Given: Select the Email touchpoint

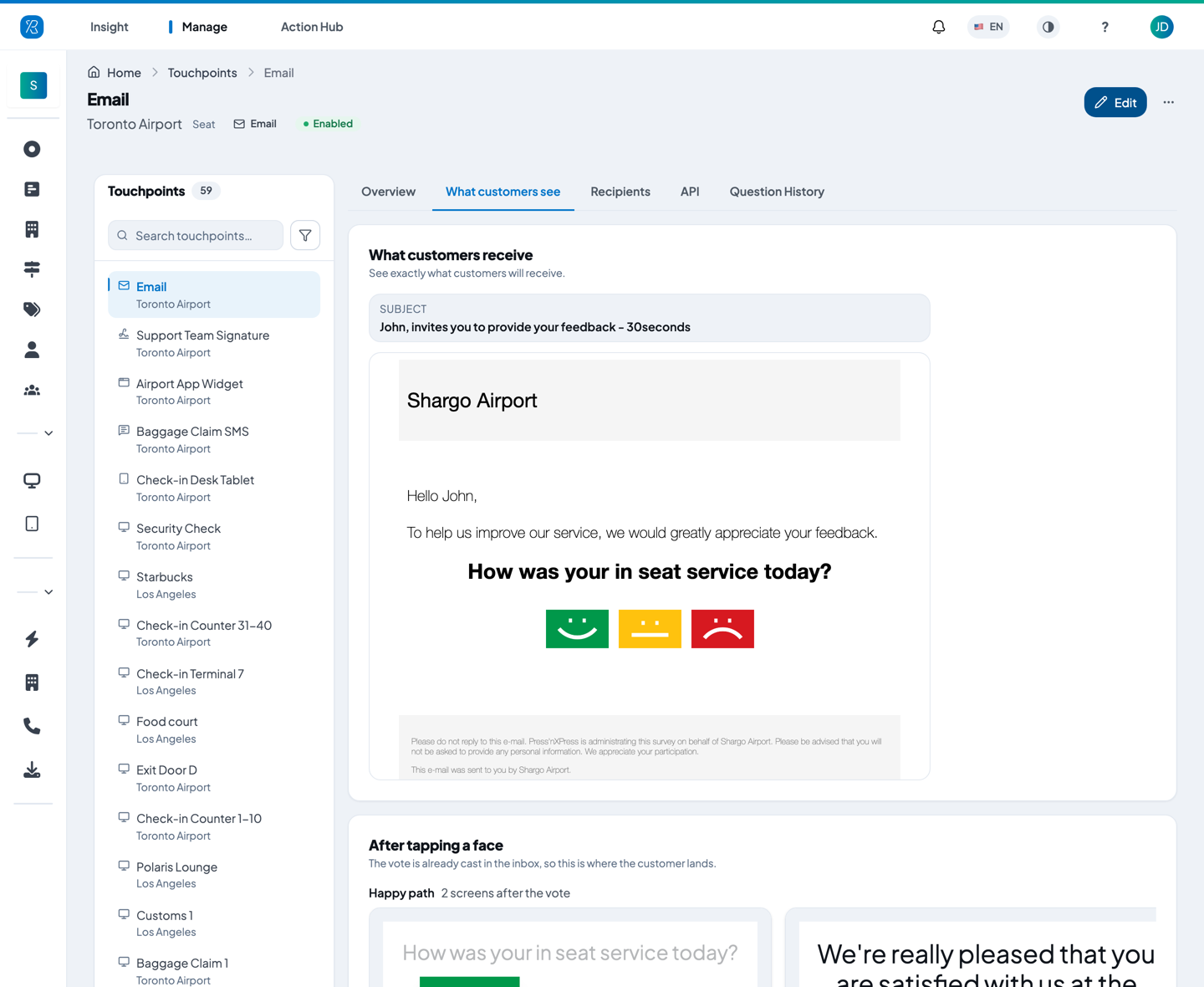Looking at the screenshot, I should coord(214,294).
